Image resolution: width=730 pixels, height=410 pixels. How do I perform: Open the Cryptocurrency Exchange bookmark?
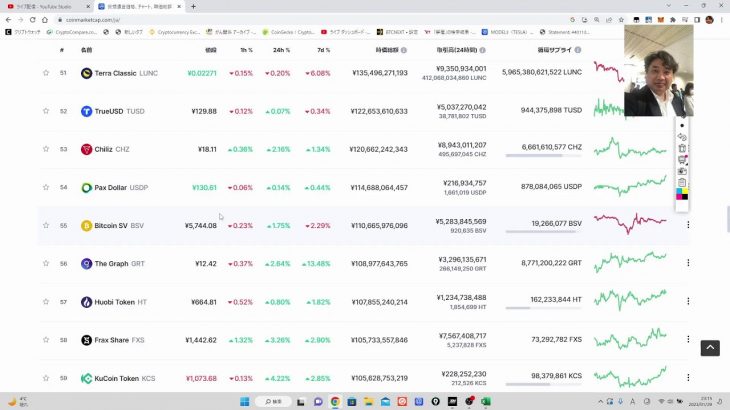click(x=175, y=32)
